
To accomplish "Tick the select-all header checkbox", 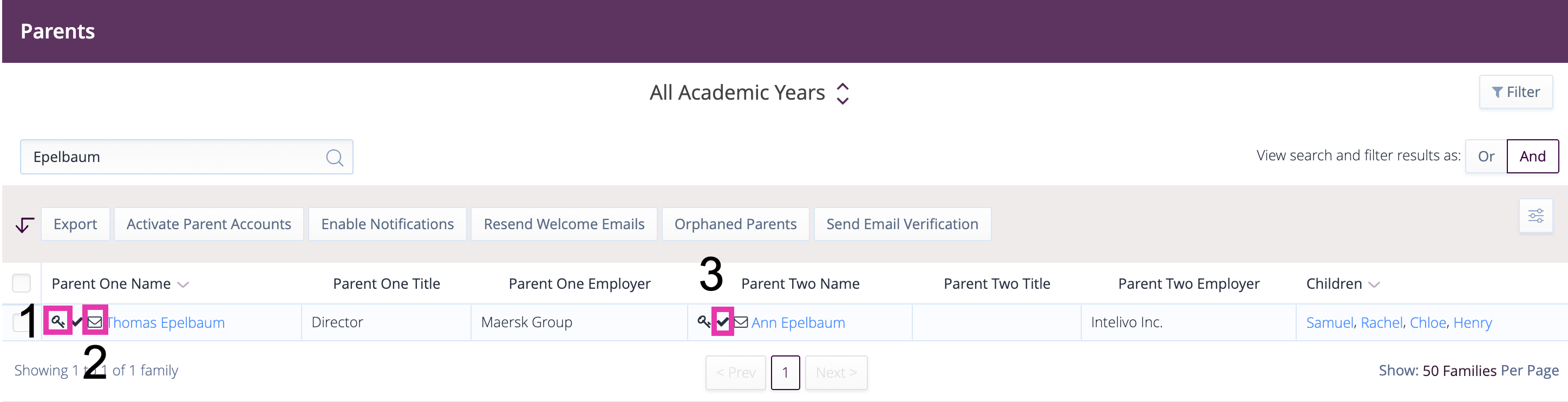I will coord(21,283).
